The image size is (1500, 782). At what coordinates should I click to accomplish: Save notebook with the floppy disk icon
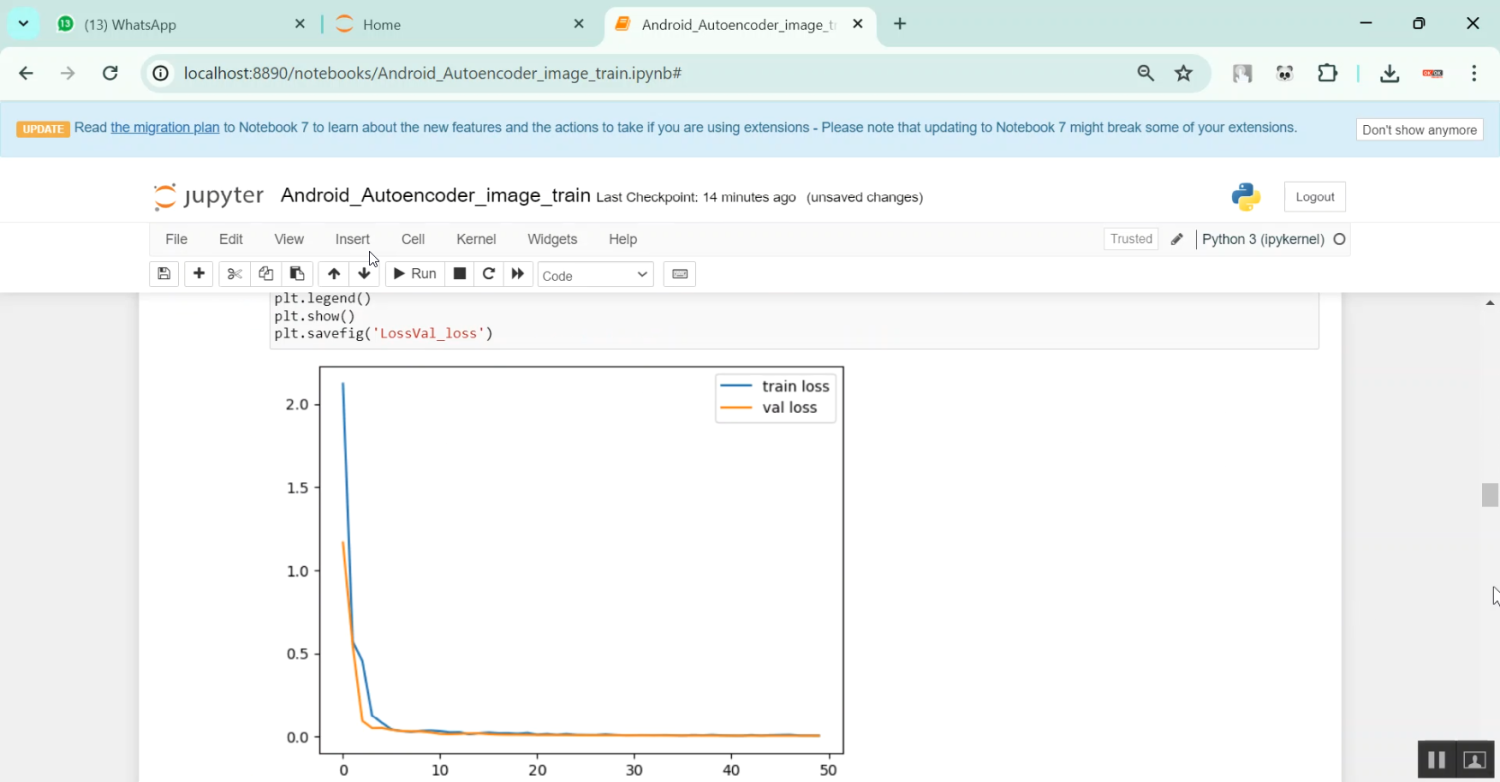pyautogui.click(x=164, y=274)
